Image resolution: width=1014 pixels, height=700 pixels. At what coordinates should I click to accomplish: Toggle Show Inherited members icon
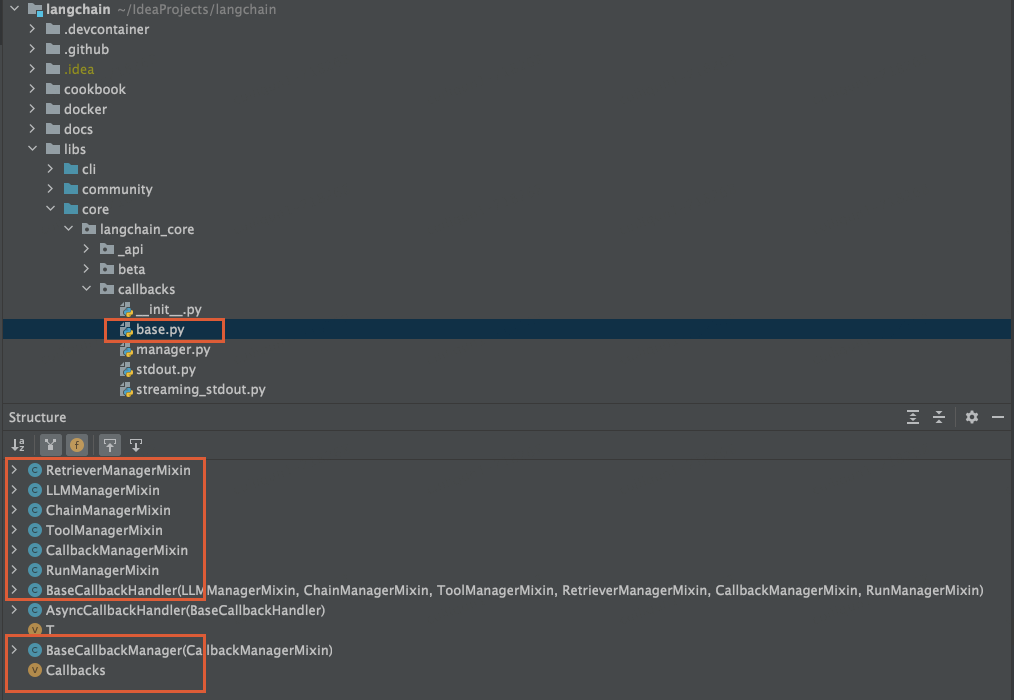coord(50,445)
